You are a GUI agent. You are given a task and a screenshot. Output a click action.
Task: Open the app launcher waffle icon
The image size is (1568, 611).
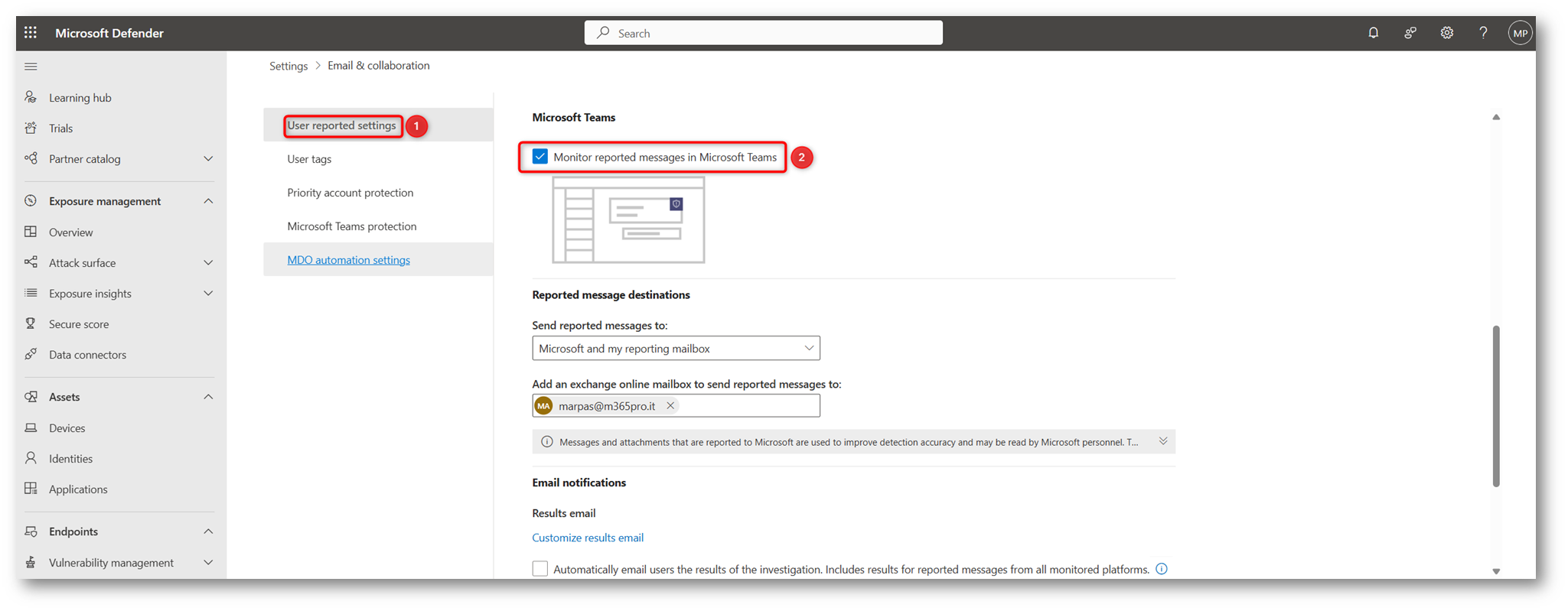[x=31, y=33]
